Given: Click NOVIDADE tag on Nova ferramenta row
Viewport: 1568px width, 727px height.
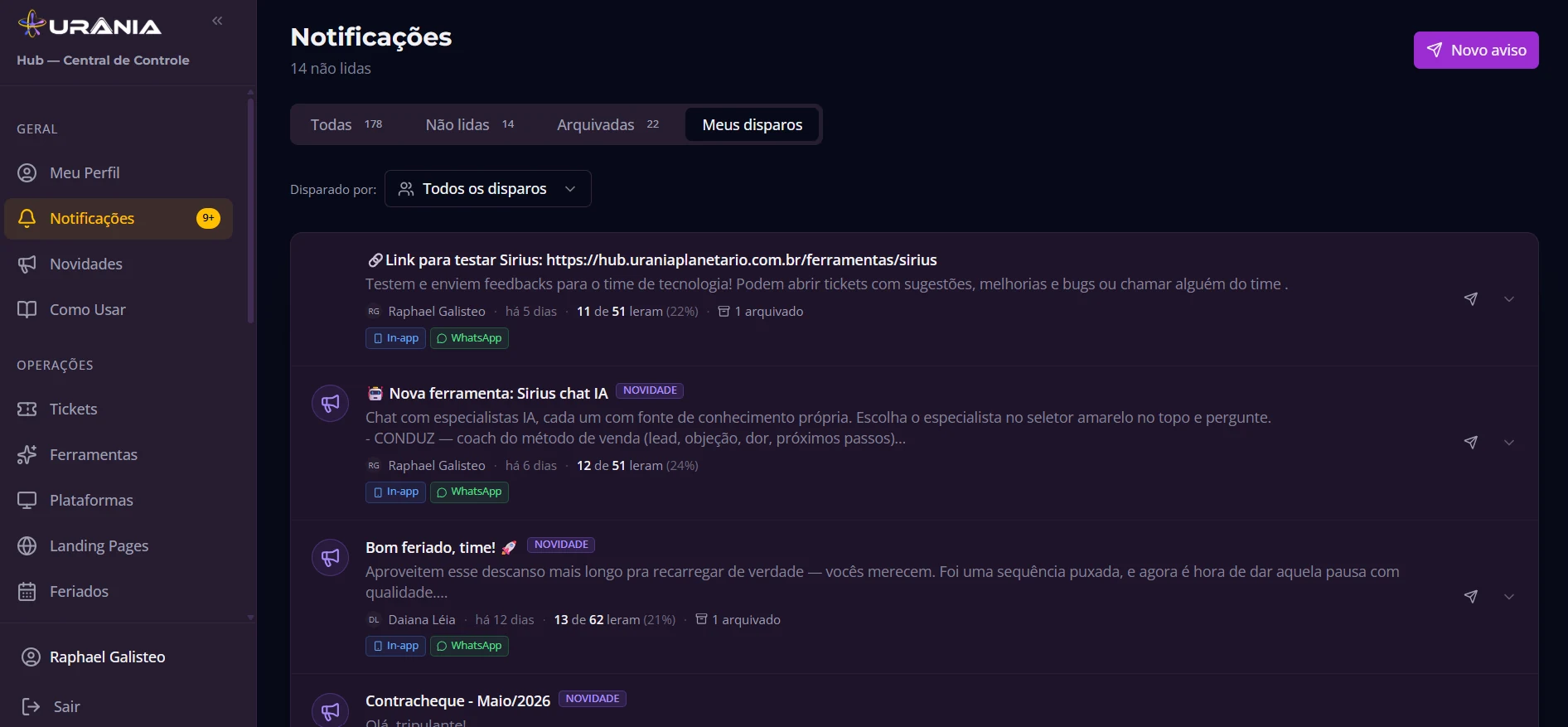Looking at the screenshot, I should tap(650, 390).
